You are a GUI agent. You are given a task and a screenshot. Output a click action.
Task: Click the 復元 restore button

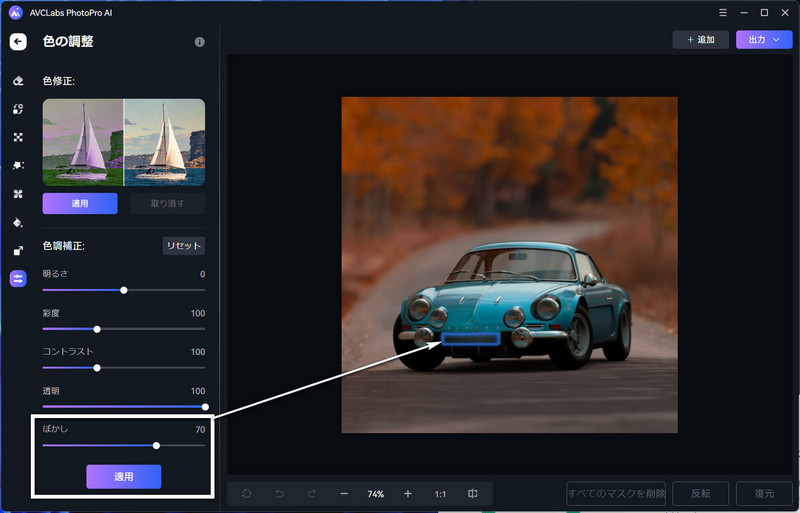764,494
